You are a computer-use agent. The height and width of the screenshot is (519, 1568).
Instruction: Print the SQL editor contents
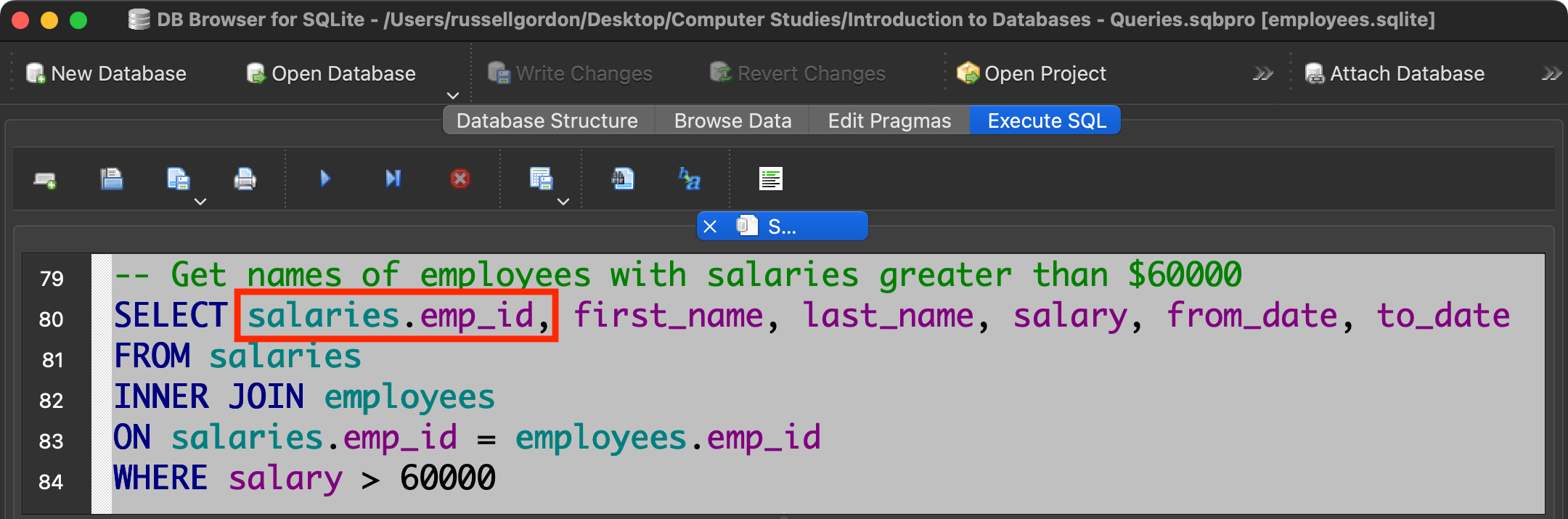click(245, 179)
